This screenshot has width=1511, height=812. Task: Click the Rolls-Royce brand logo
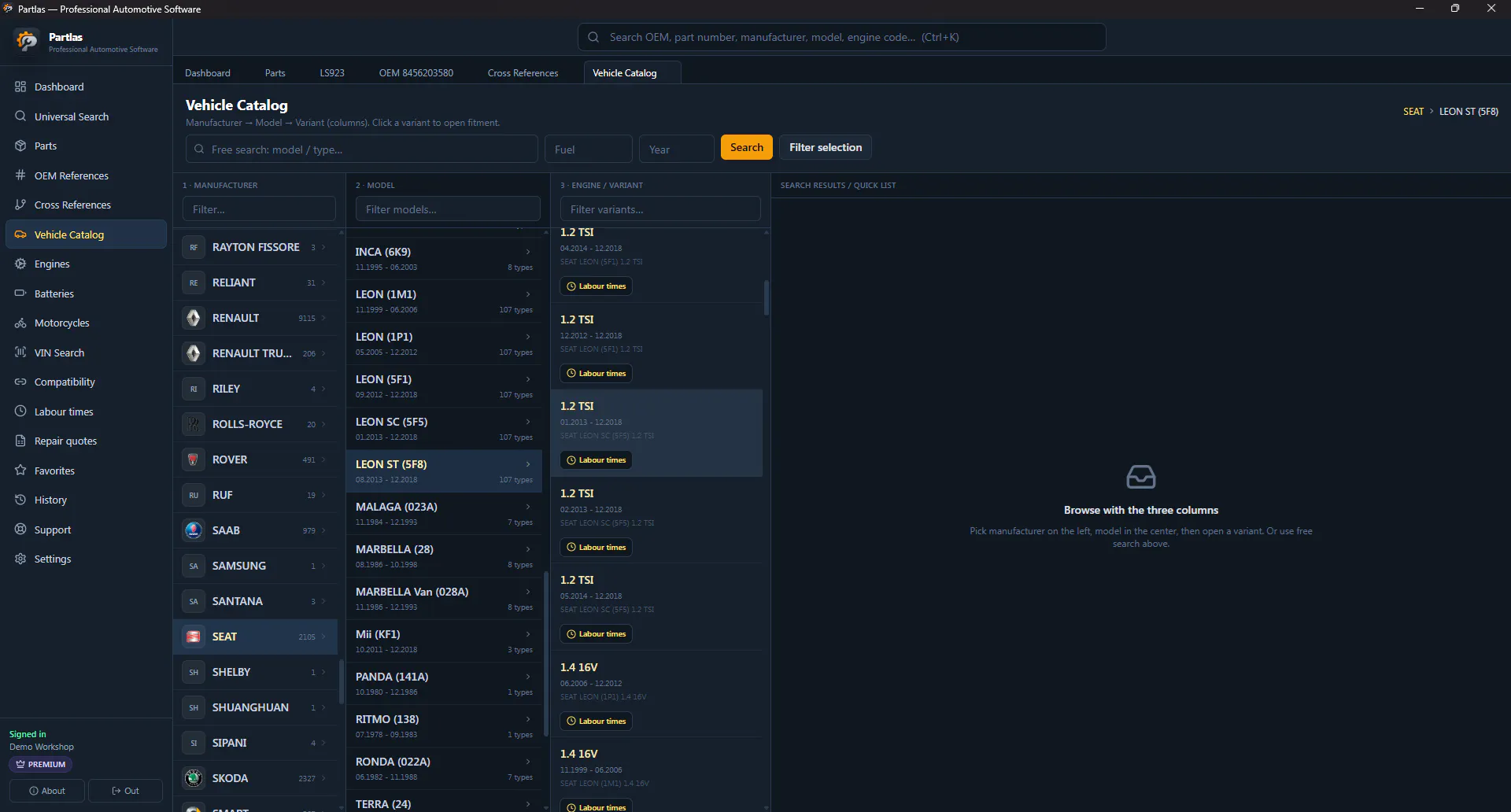194,424
